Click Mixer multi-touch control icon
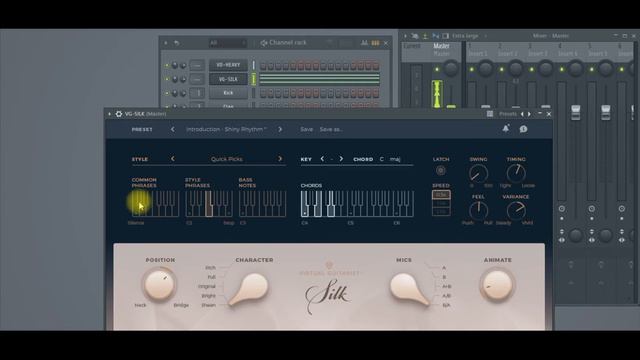The image size is (640, 360). (x=415, y=36)
